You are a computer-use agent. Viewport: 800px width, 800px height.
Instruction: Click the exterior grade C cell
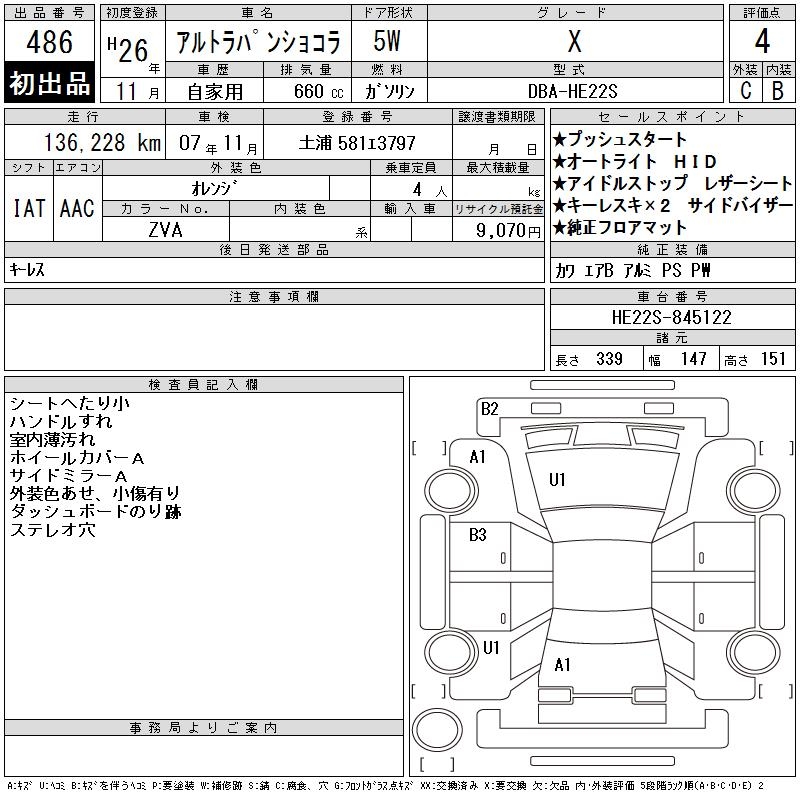click(x=745, y=91)
